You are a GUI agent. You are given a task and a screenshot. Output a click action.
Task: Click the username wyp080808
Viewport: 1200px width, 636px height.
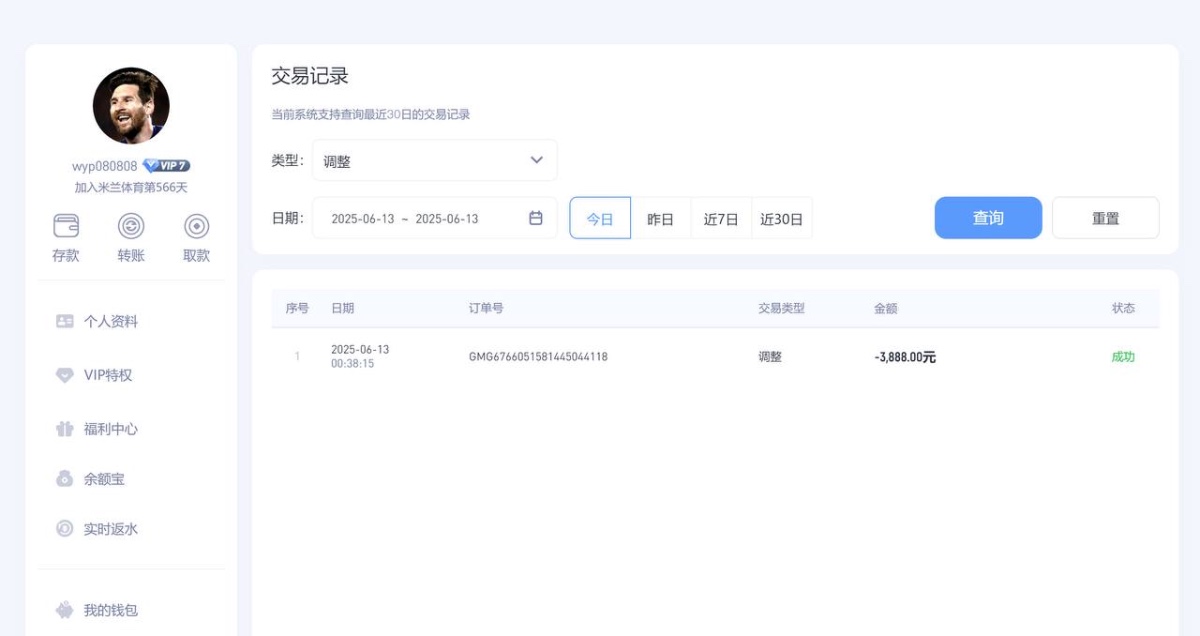pos(106,165)
